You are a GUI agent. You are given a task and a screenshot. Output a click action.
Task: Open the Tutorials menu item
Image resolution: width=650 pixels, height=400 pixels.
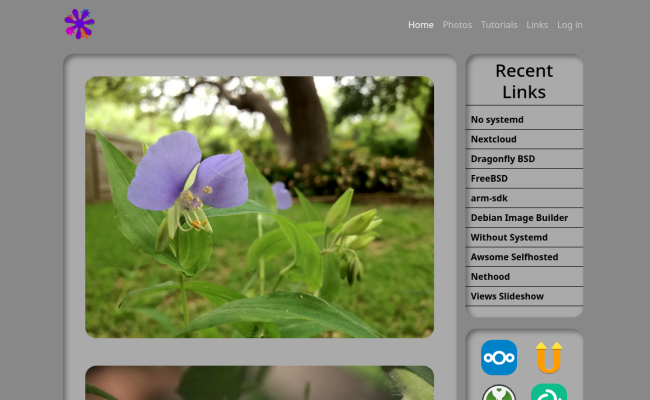[x=499, y=25]
